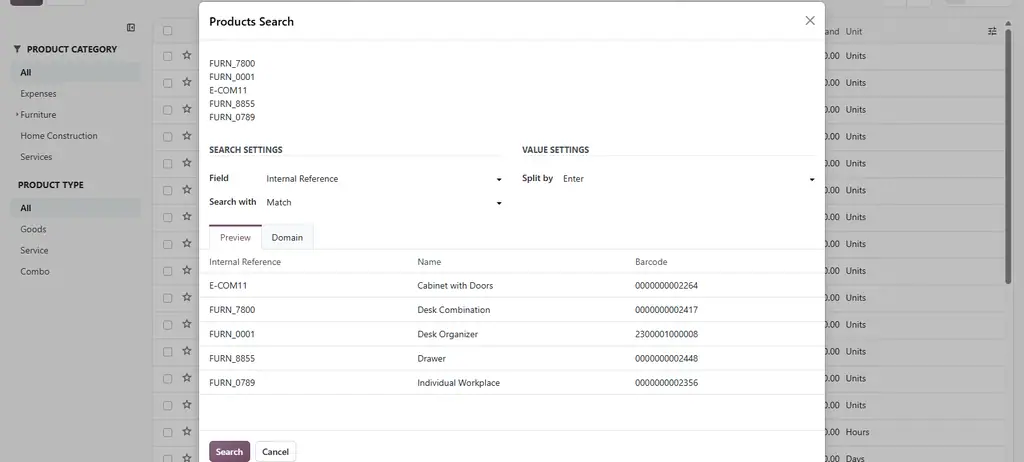Filter by Combo product type

35,271
